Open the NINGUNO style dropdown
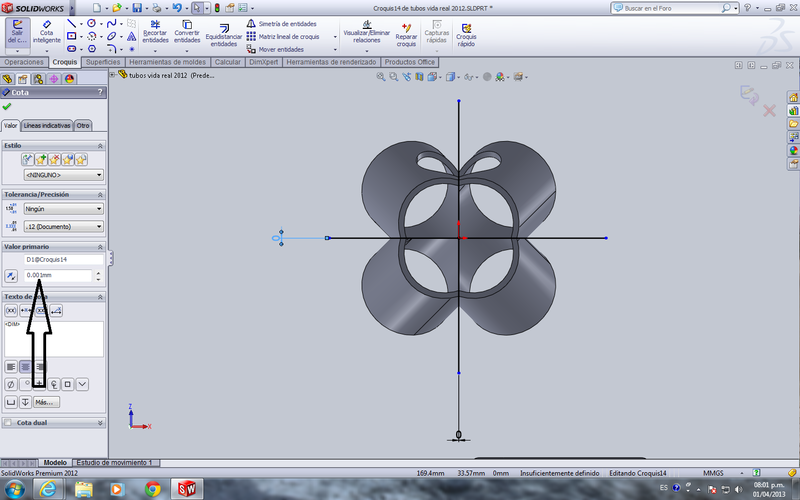The image size is (800, 500). coord(63,175)
